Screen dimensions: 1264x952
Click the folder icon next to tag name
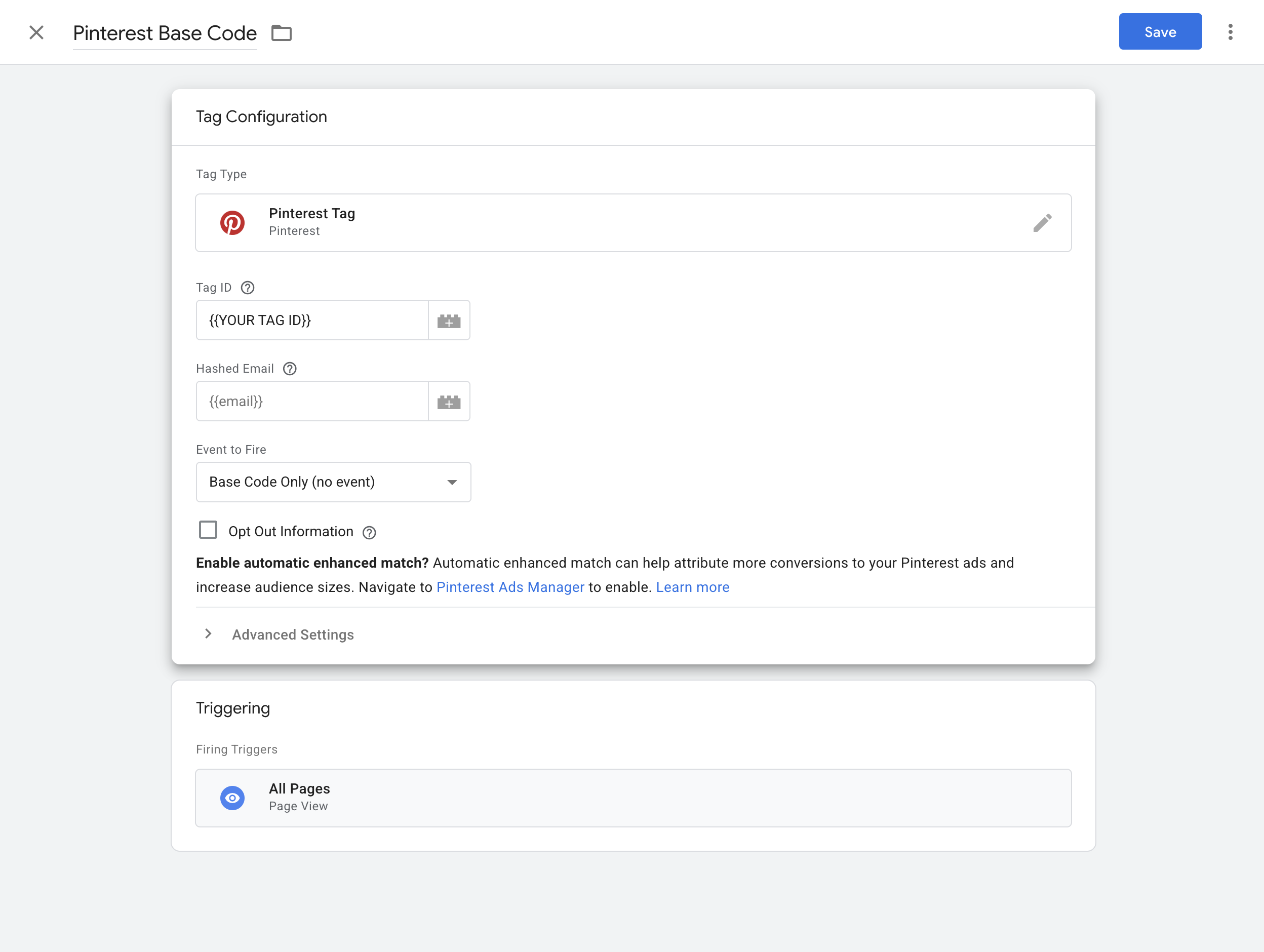click(281, 33)
